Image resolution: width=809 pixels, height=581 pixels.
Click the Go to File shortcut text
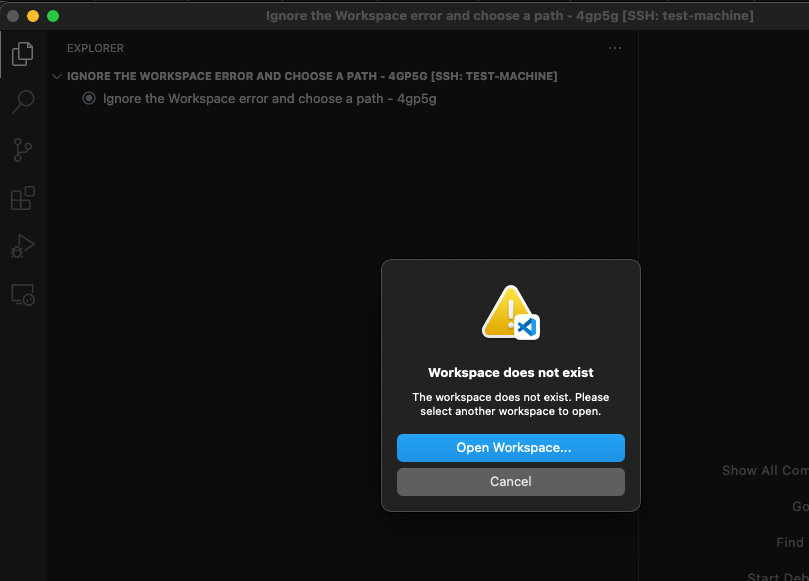pos(796,506)
